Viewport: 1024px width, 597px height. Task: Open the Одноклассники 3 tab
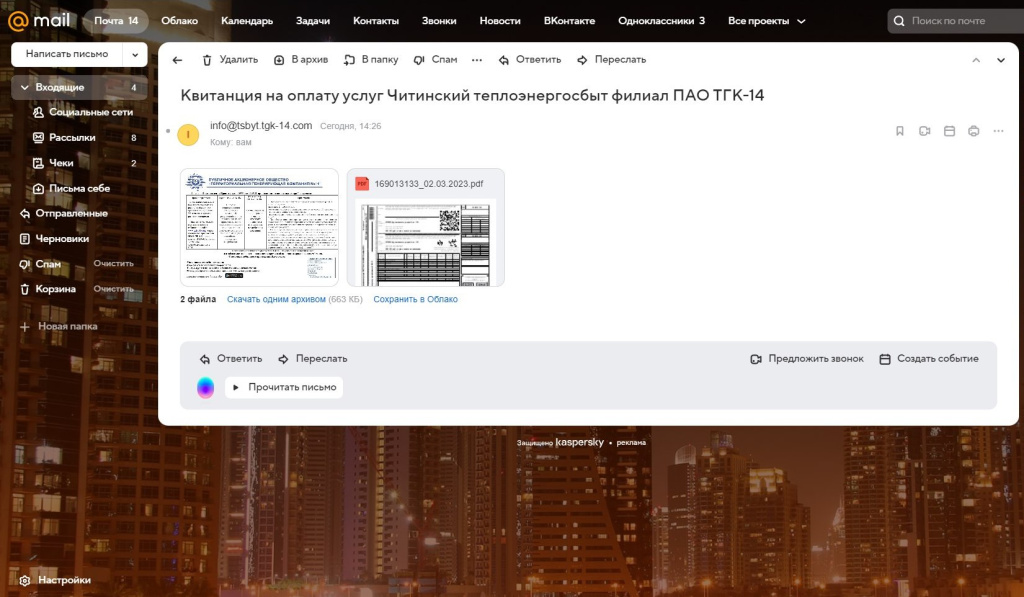[x=662, y=21]
